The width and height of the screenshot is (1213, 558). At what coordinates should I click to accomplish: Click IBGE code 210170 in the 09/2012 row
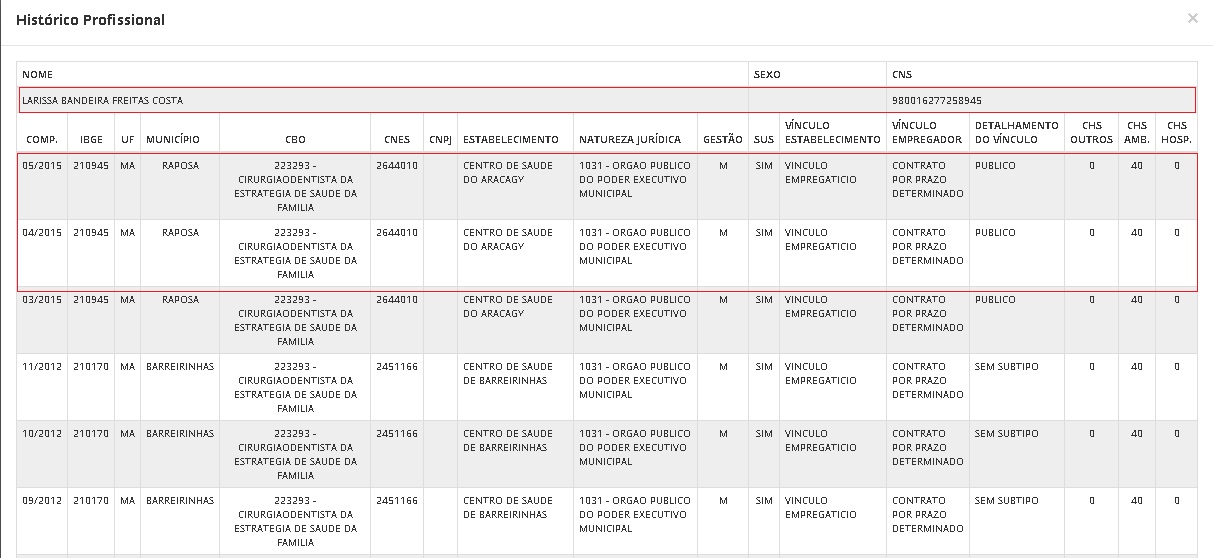click(x=91, y=501)
